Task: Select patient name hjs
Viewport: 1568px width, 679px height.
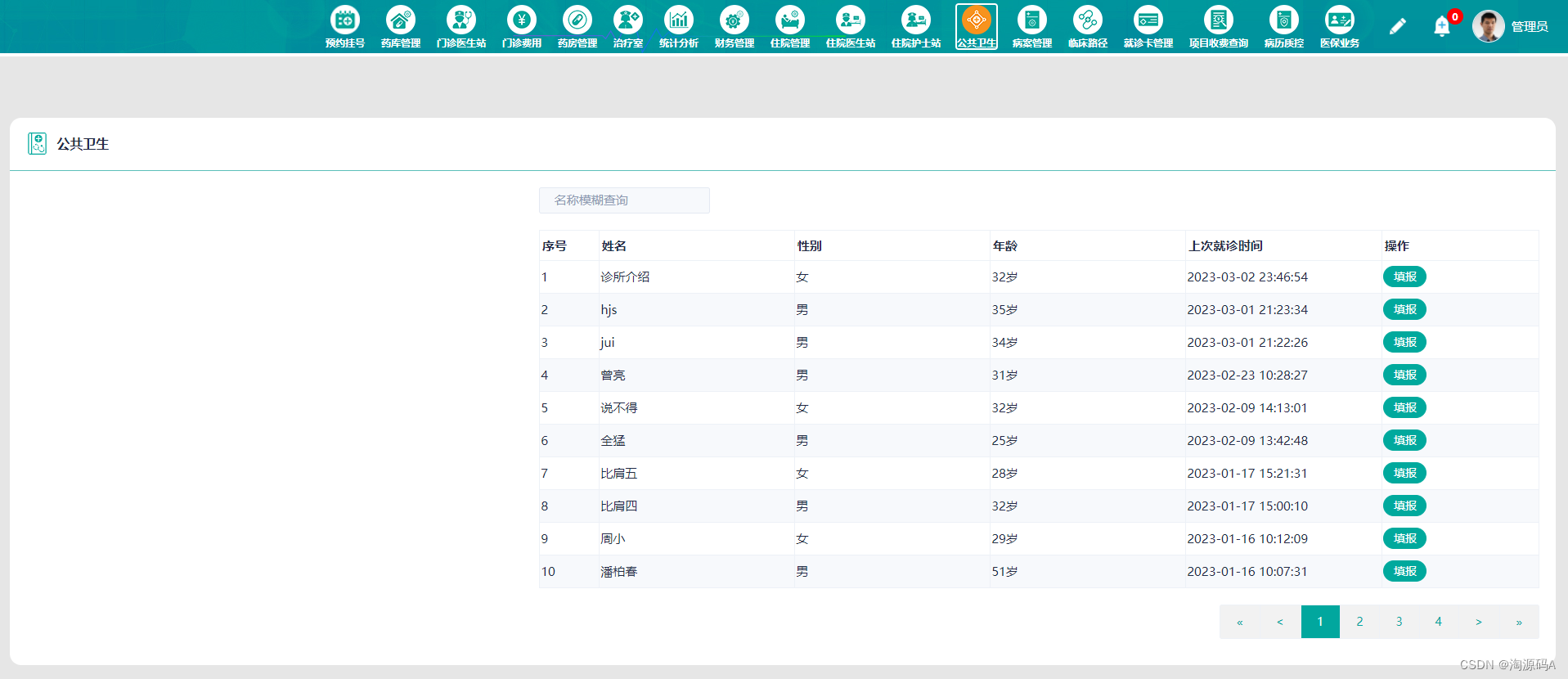Action: pos(609,310)
